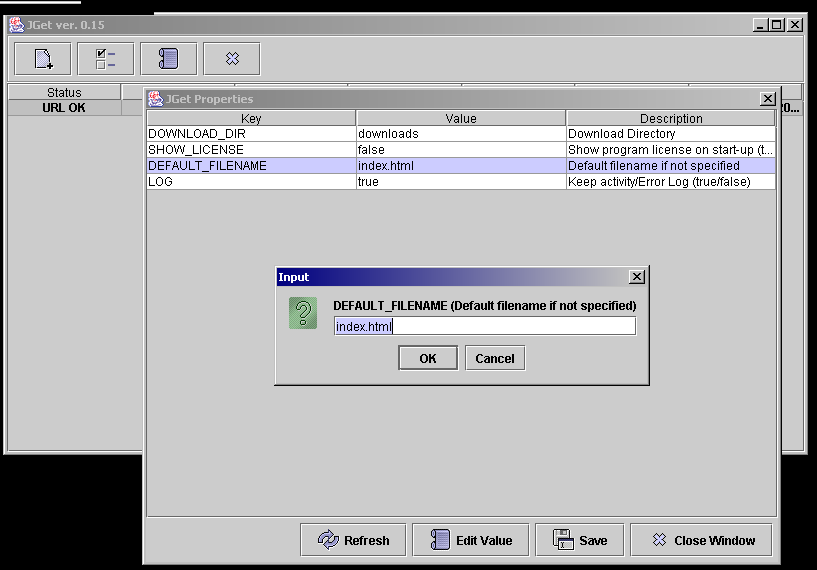This screenshot has width=817, height=570.
Task: Click the DEFAULT_FILENAME text input field
Action: (485, 326)
